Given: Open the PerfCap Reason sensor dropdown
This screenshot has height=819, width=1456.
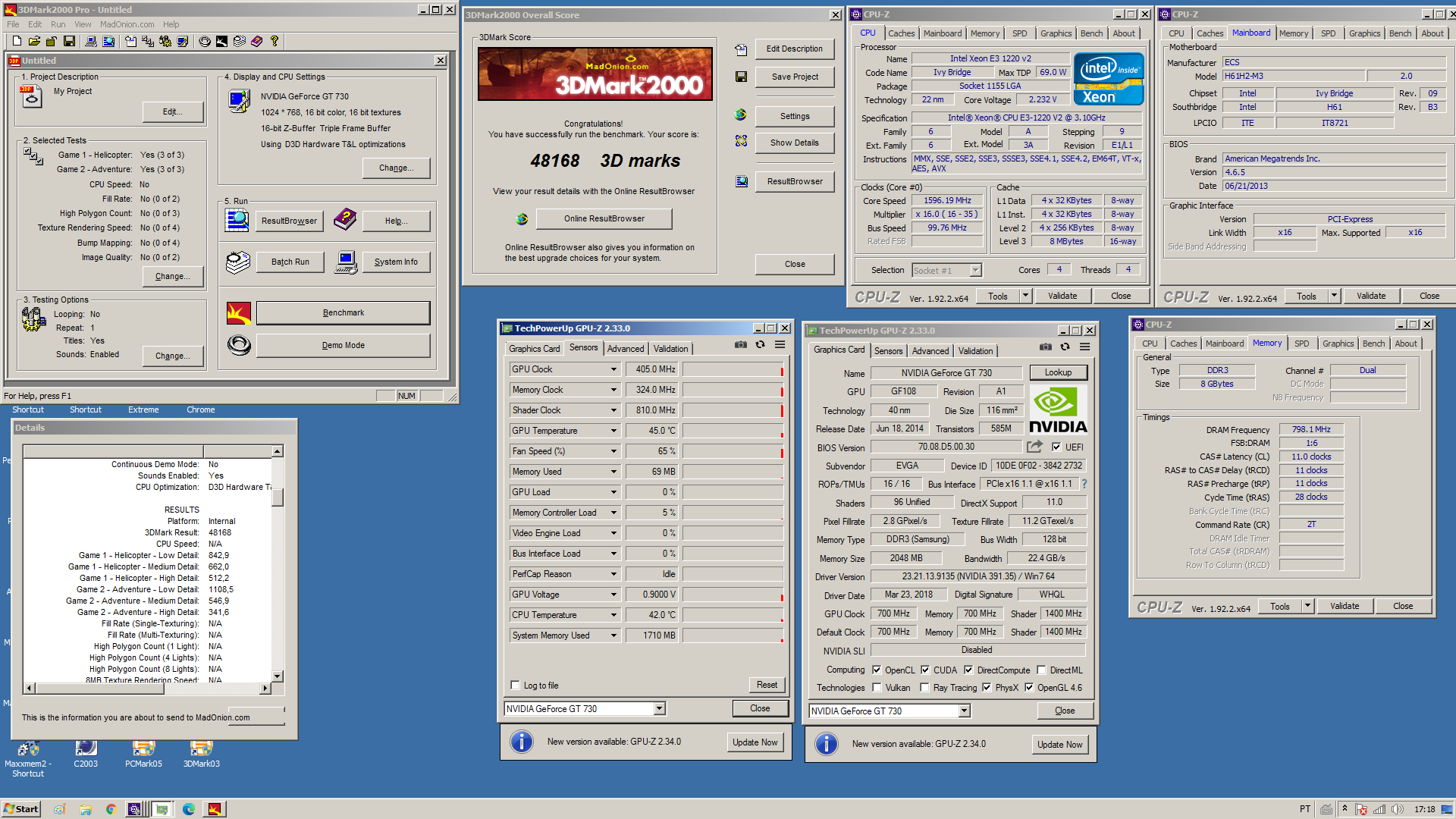Looking at the screenshot, I should point(613,574).
